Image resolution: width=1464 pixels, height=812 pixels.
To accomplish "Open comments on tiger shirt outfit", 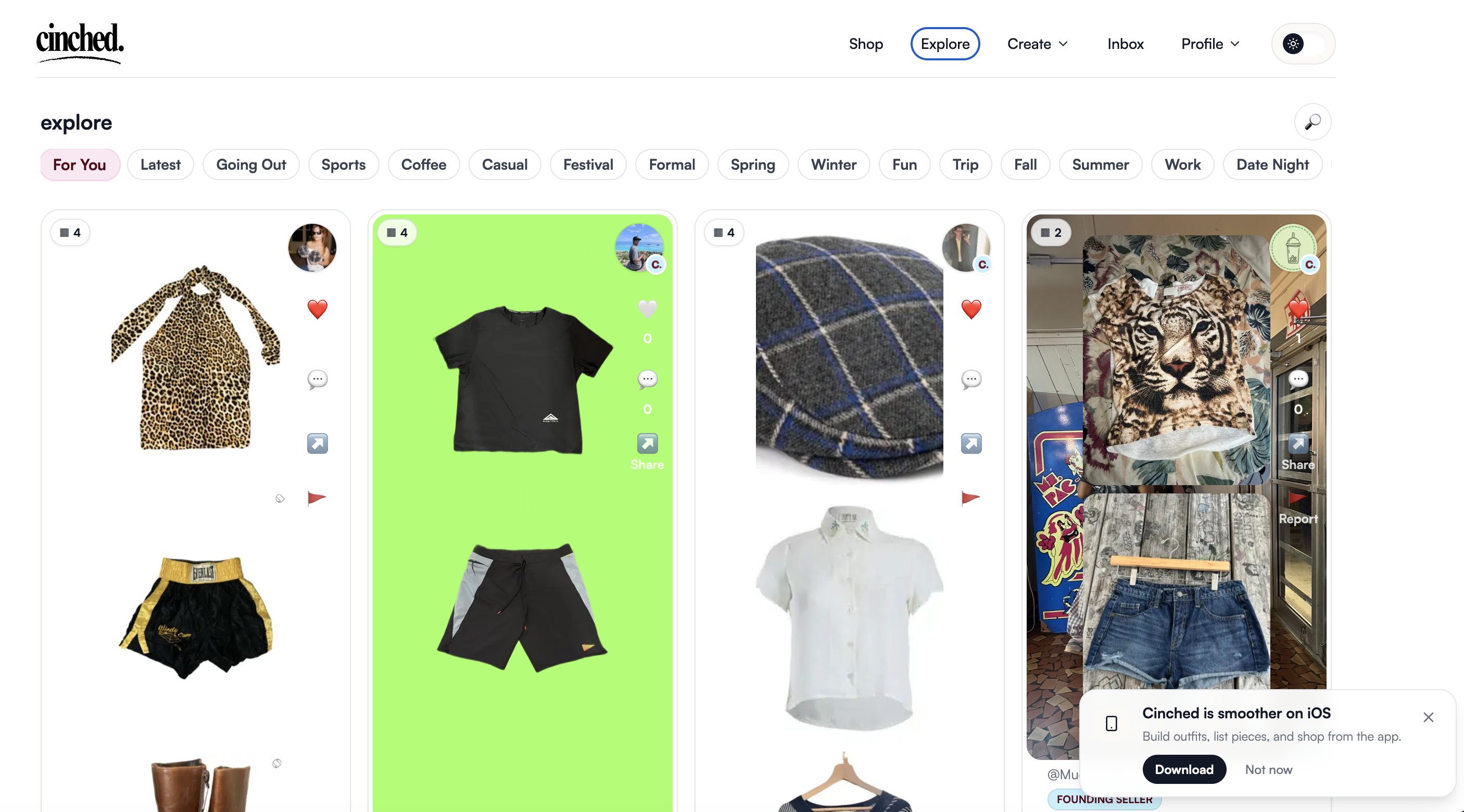I will (1298, 379).
